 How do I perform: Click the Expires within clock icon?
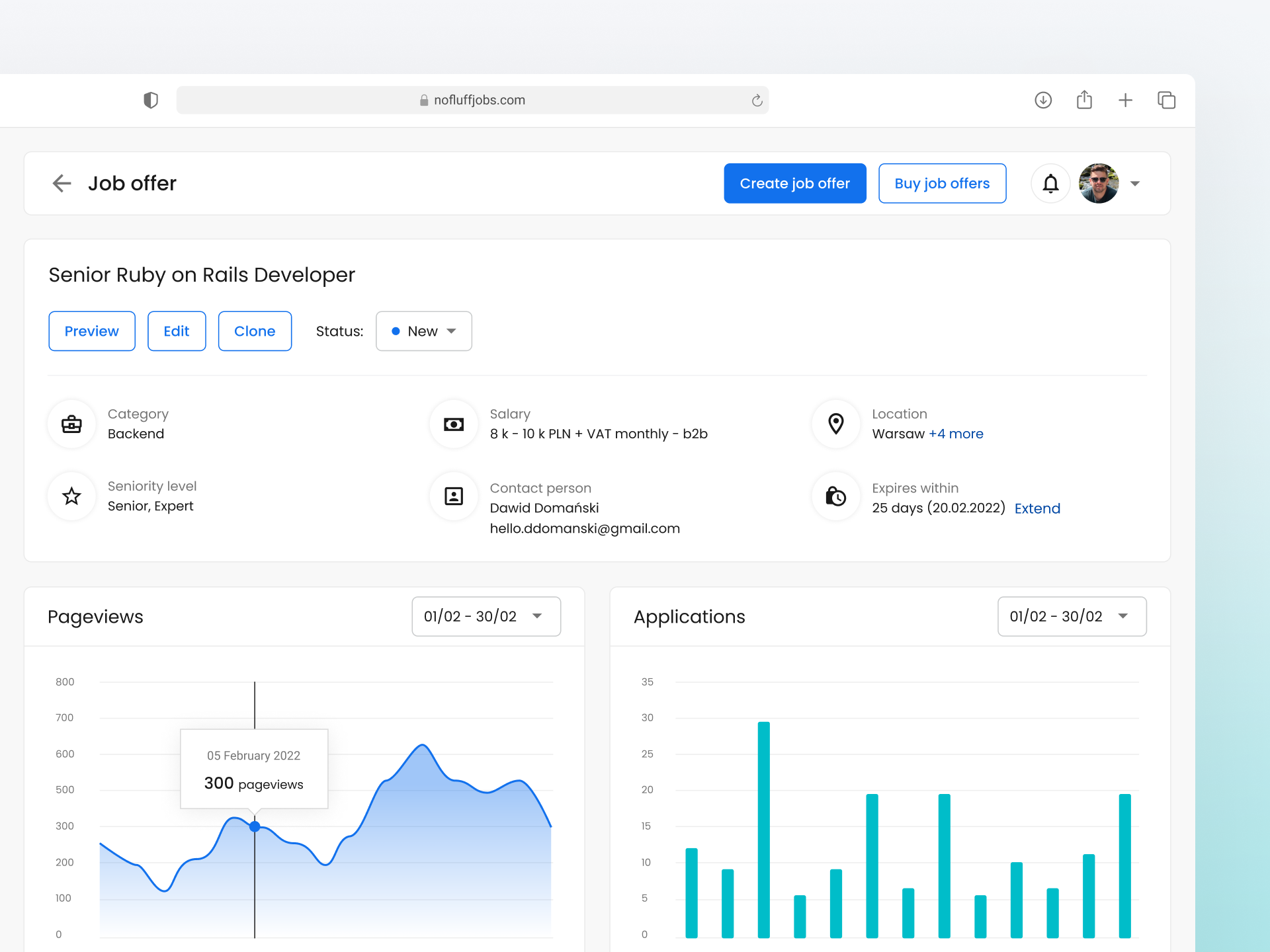[835, 496]
